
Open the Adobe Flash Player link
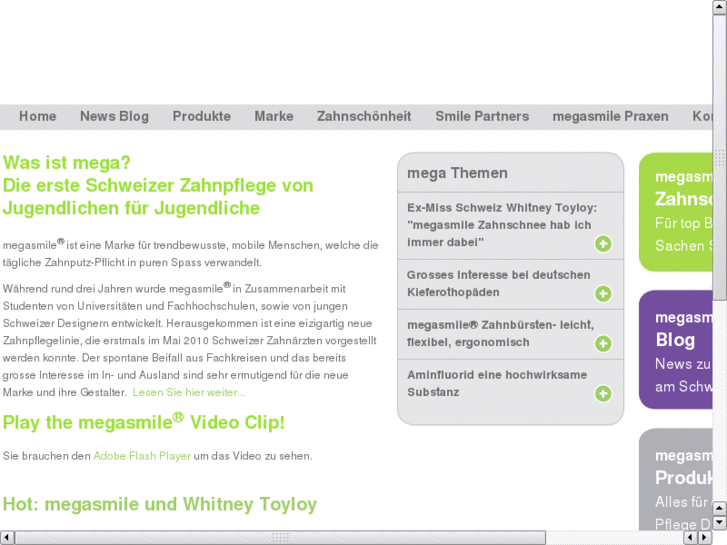coord(142,456)
